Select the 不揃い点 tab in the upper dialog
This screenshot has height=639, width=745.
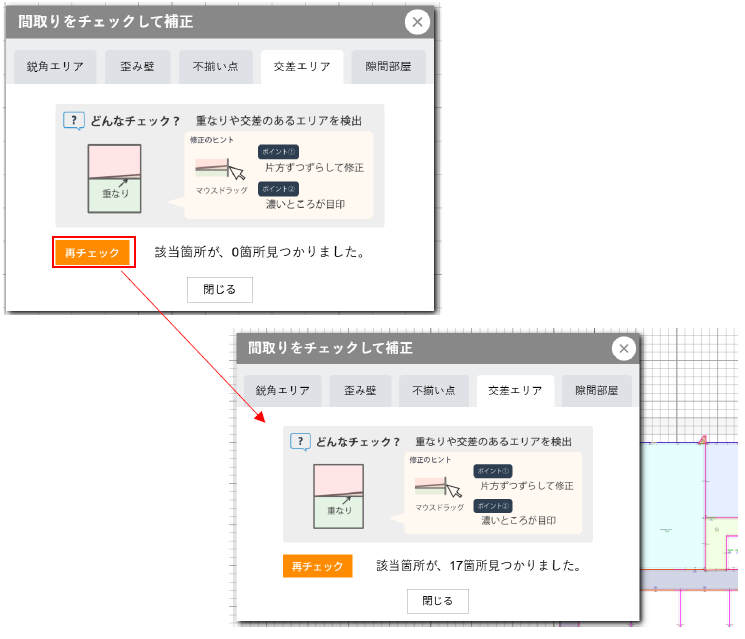215,69
